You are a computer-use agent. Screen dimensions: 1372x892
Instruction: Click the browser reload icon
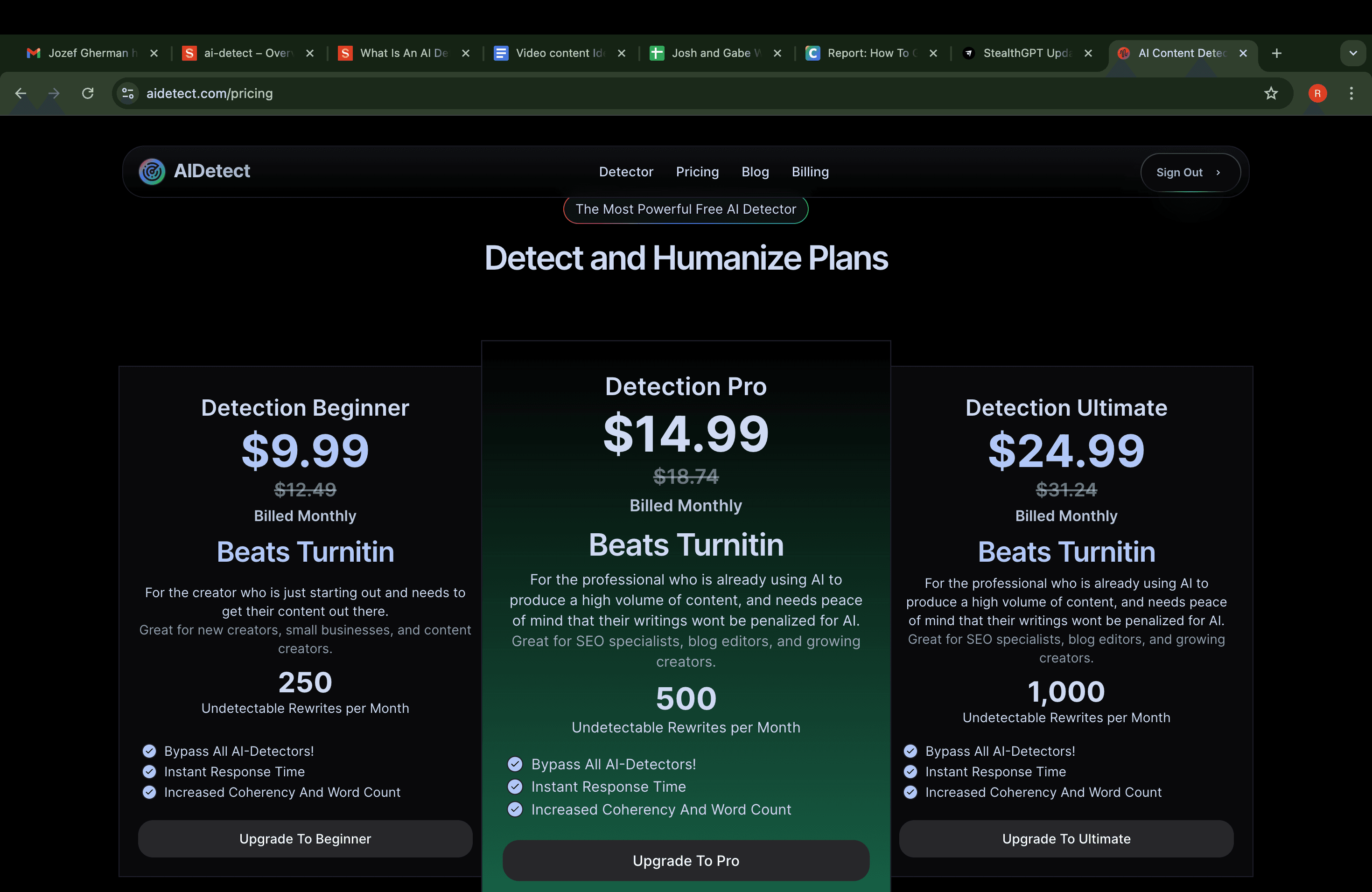click(88, 93)
